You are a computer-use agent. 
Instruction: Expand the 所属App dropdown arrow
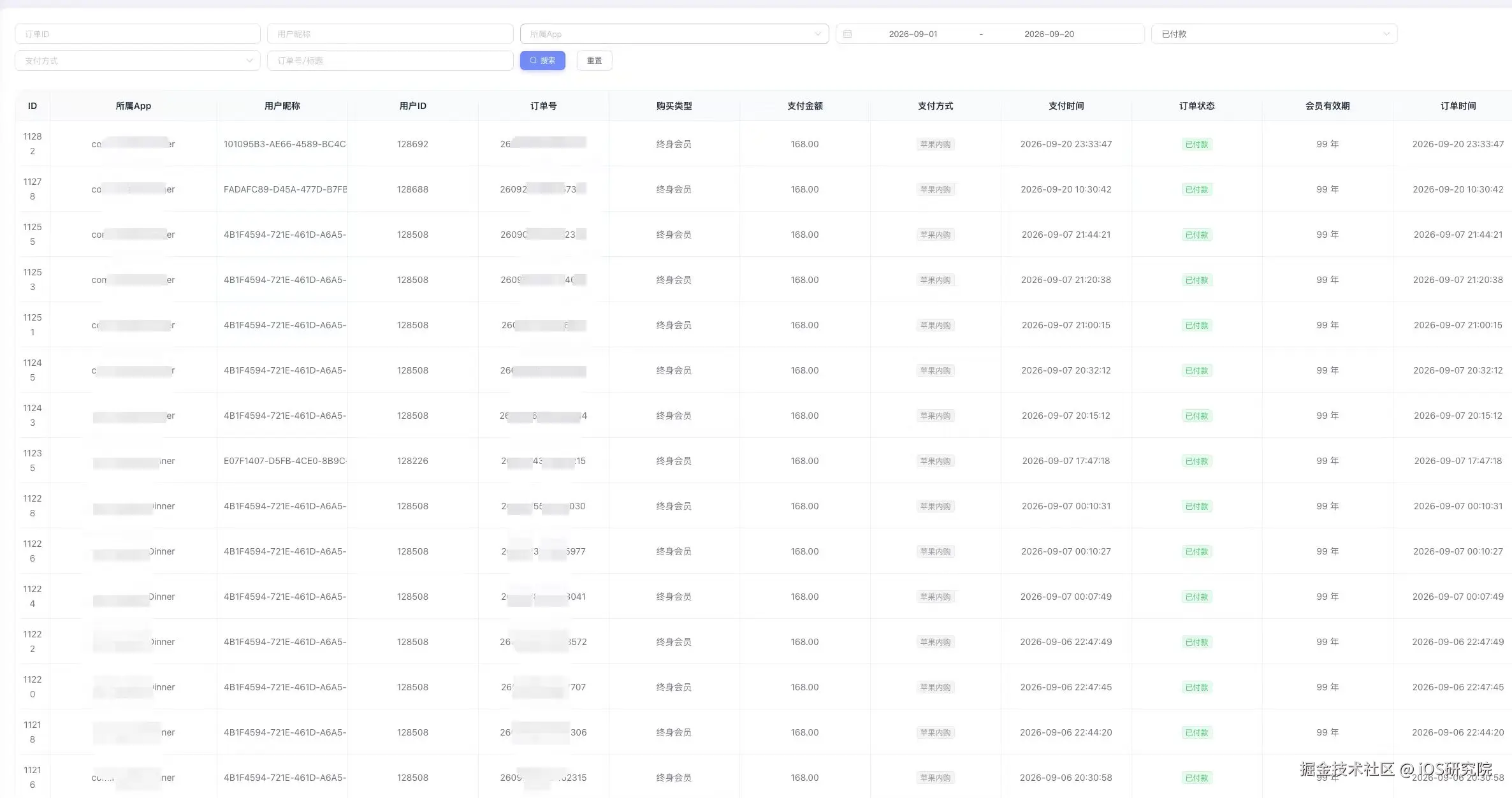tap(818, 34)
